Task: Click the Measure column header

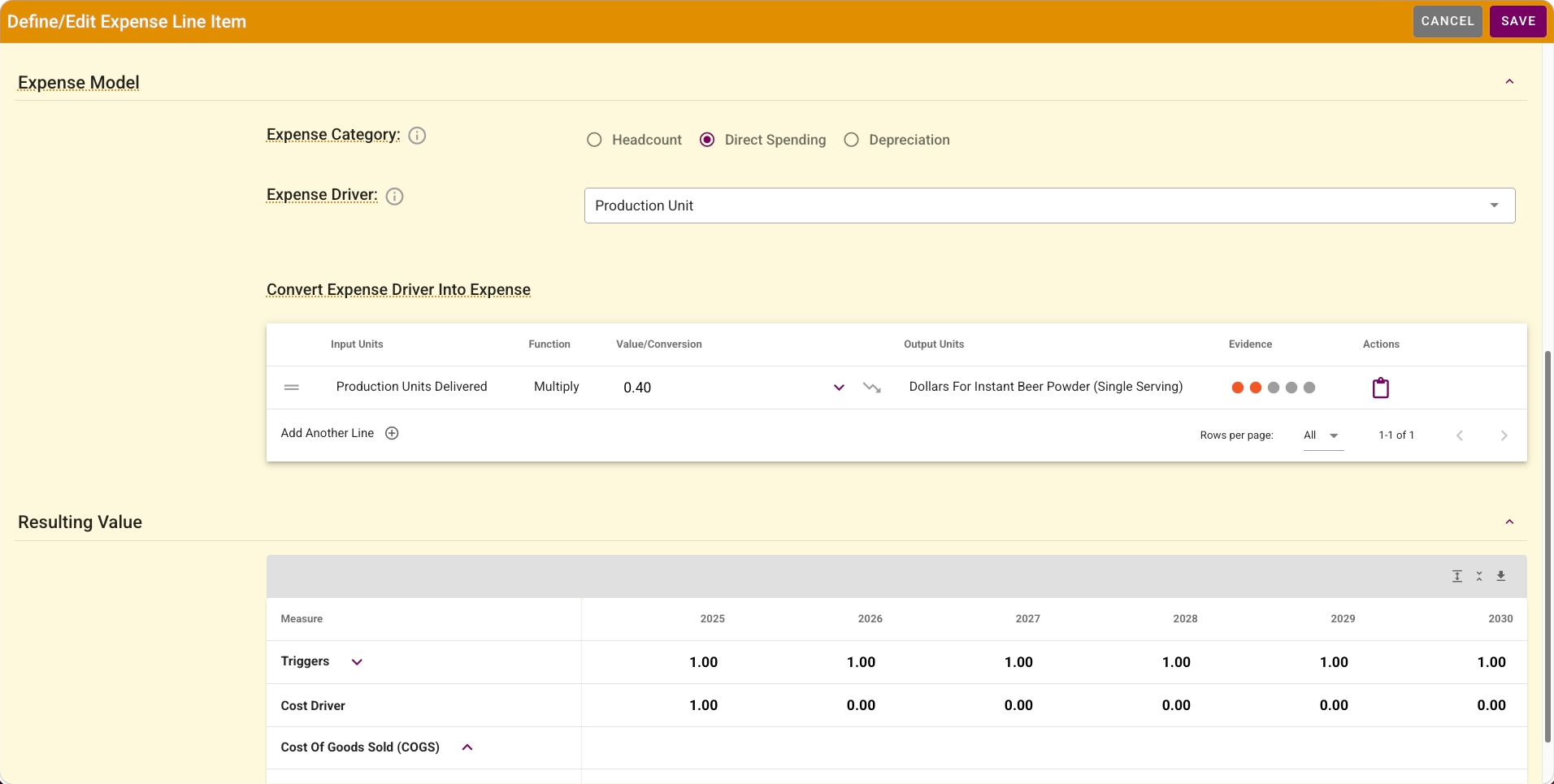Action: tap(302, 619)
